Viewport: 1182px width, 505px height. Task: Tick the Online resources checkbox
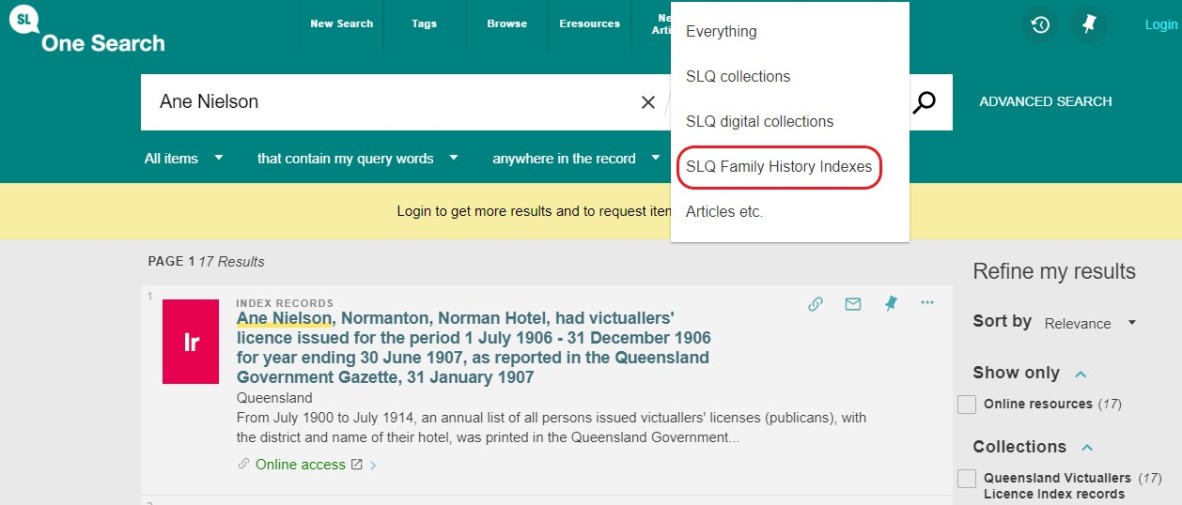966,404
